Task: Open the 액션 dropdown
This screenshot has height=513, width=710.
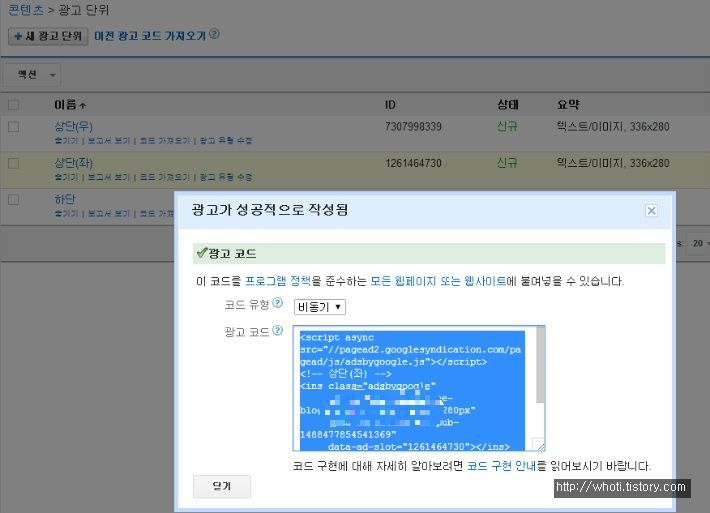Action: [x=32, y=75]
